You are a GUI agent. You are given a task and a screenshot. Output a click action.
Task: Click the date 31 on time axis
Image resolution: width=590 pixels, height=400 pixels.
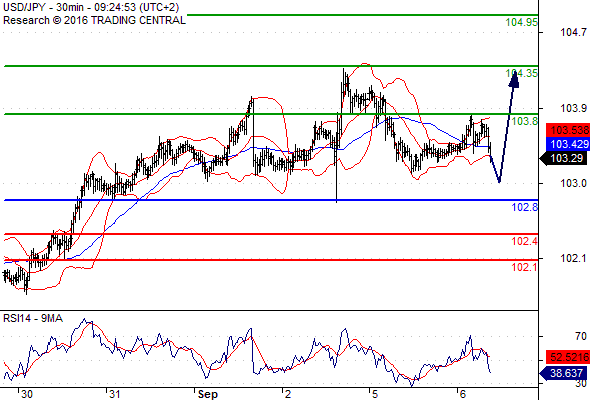(114, 394)
